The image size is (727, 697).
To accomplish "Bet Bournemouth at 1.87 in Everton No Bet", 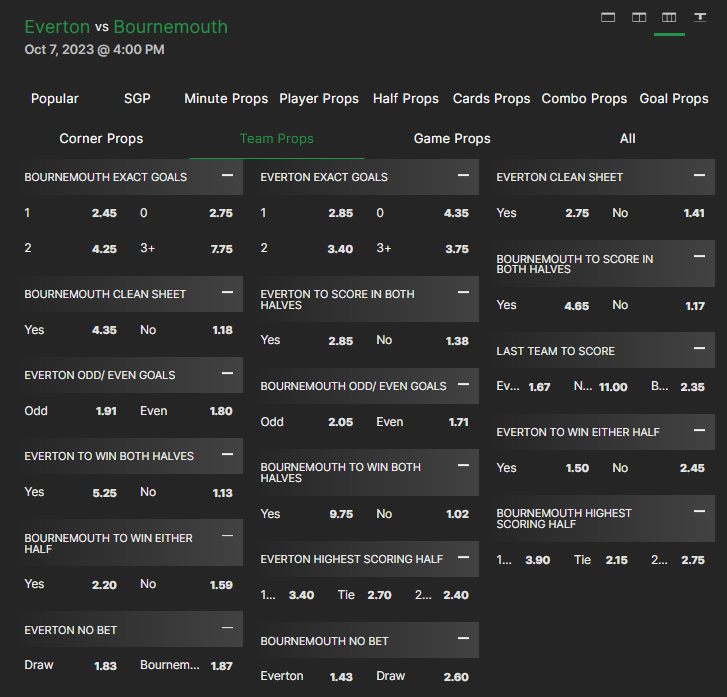I will (186, 665).
